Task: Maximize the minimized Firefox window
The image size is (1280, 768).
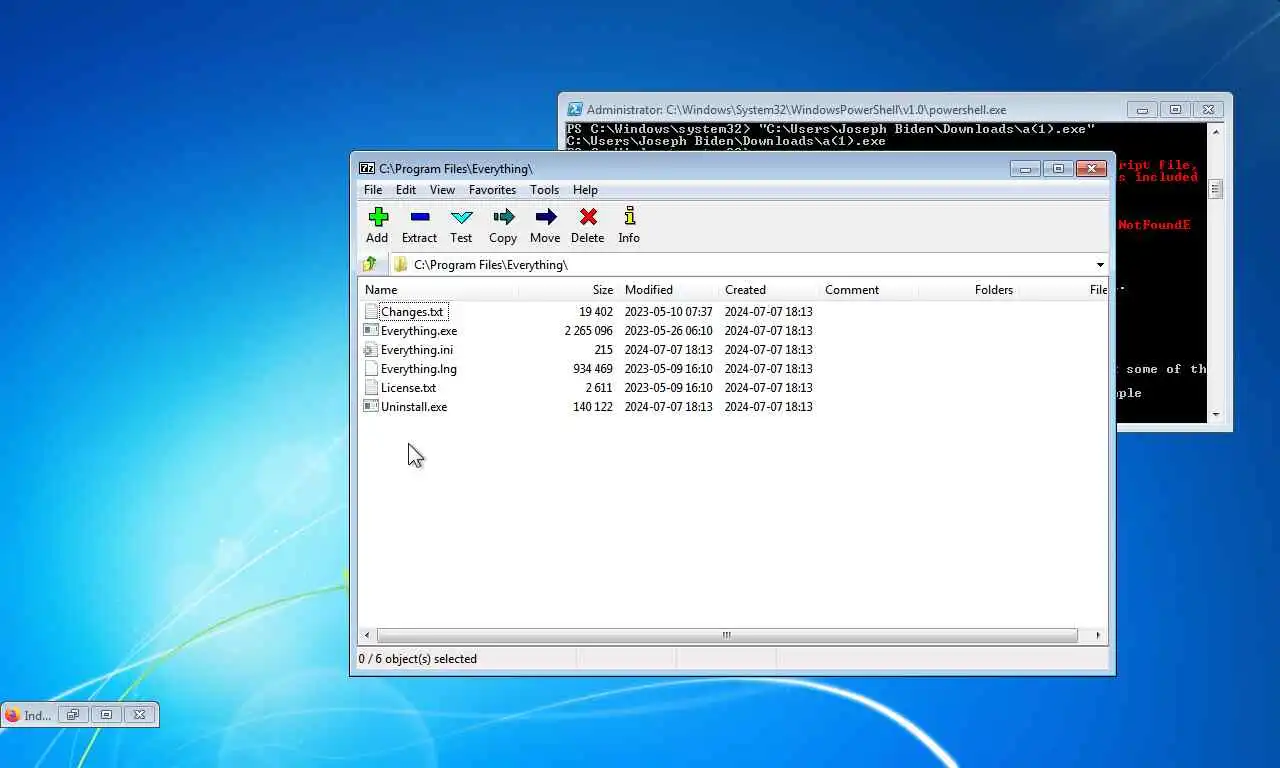Action: tap(106, 715)
